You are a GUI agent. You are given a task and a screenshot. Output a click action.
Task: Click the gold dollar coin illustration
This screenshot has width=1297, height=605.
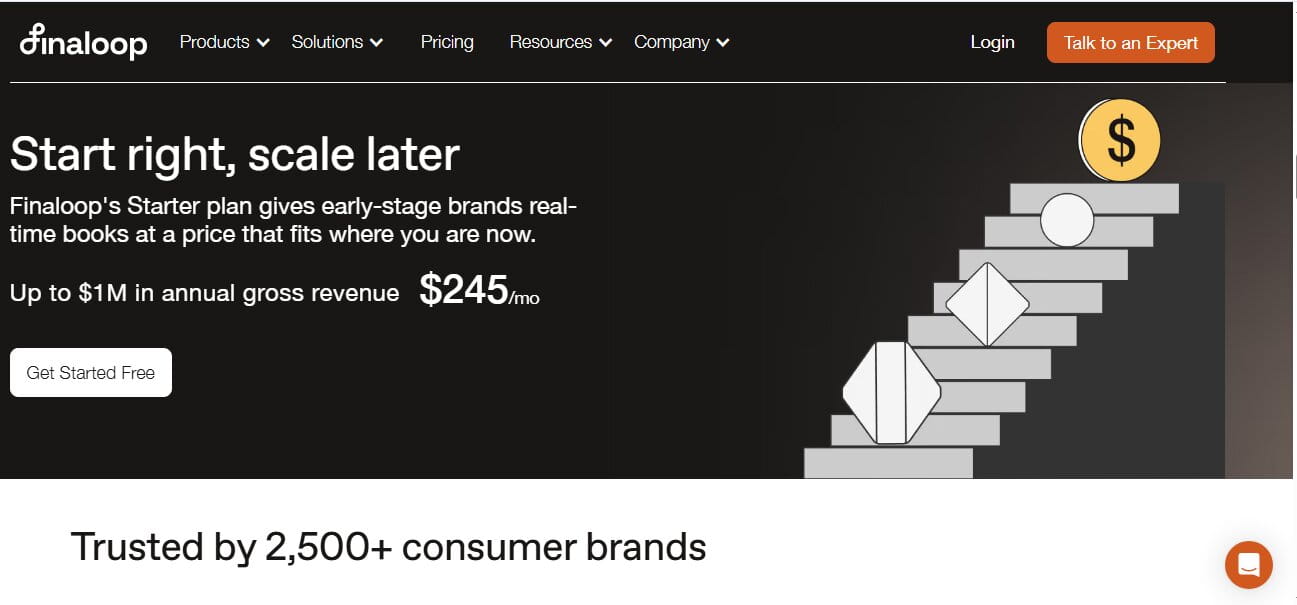[1120, 140]
